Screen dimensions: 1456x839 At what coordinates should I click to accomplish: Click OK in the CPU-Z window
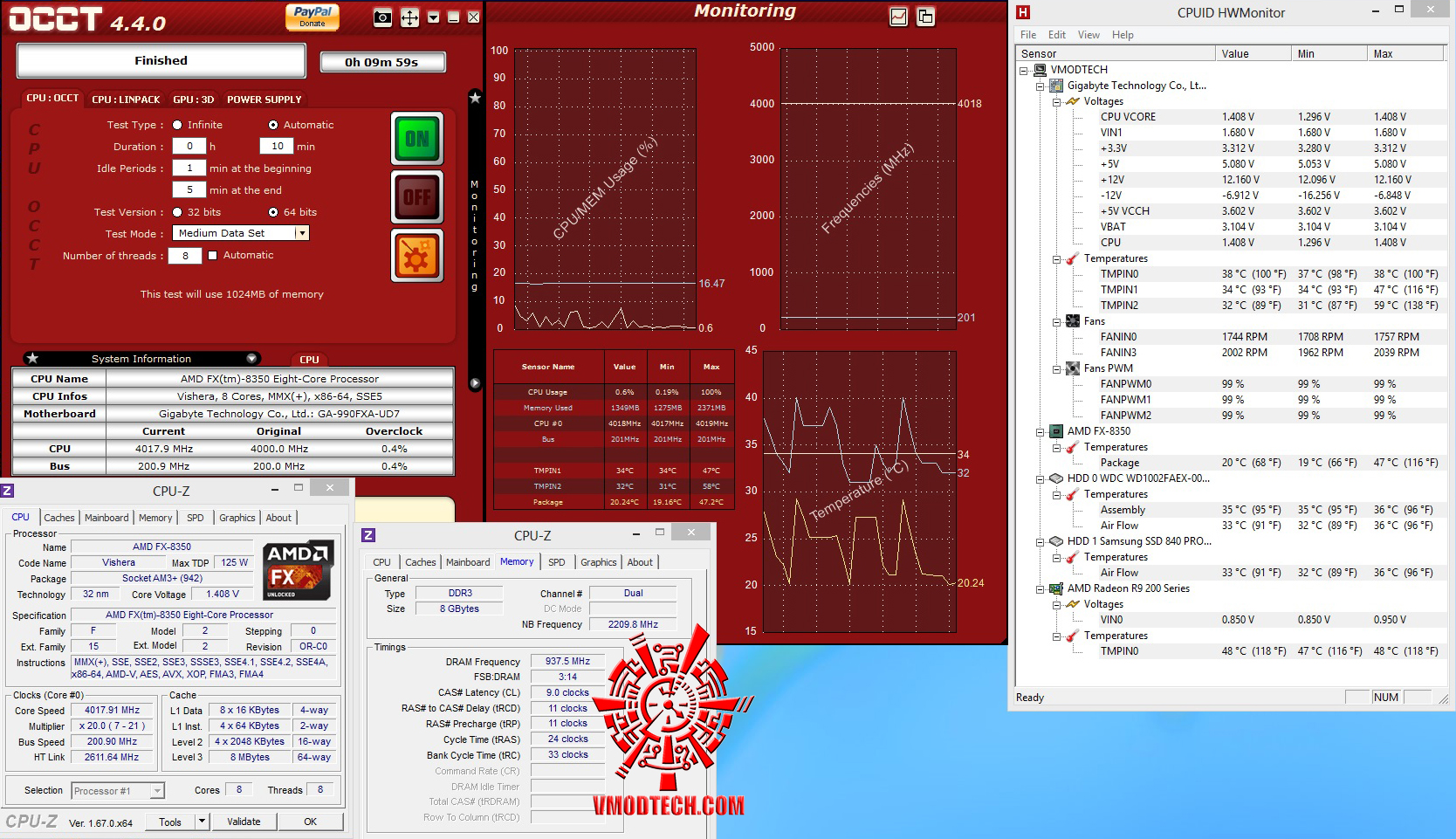(x=311, y=822)
